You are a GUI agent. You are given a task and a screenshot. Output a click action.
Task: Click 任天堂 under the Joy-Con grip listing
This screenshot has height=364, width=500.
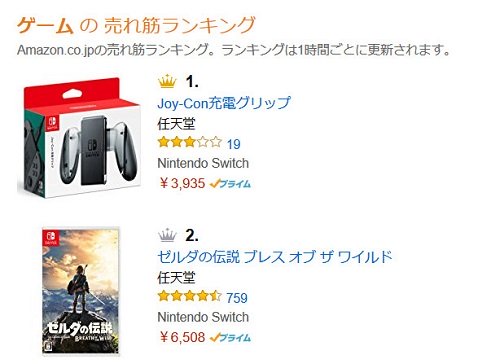click(176, 124)
